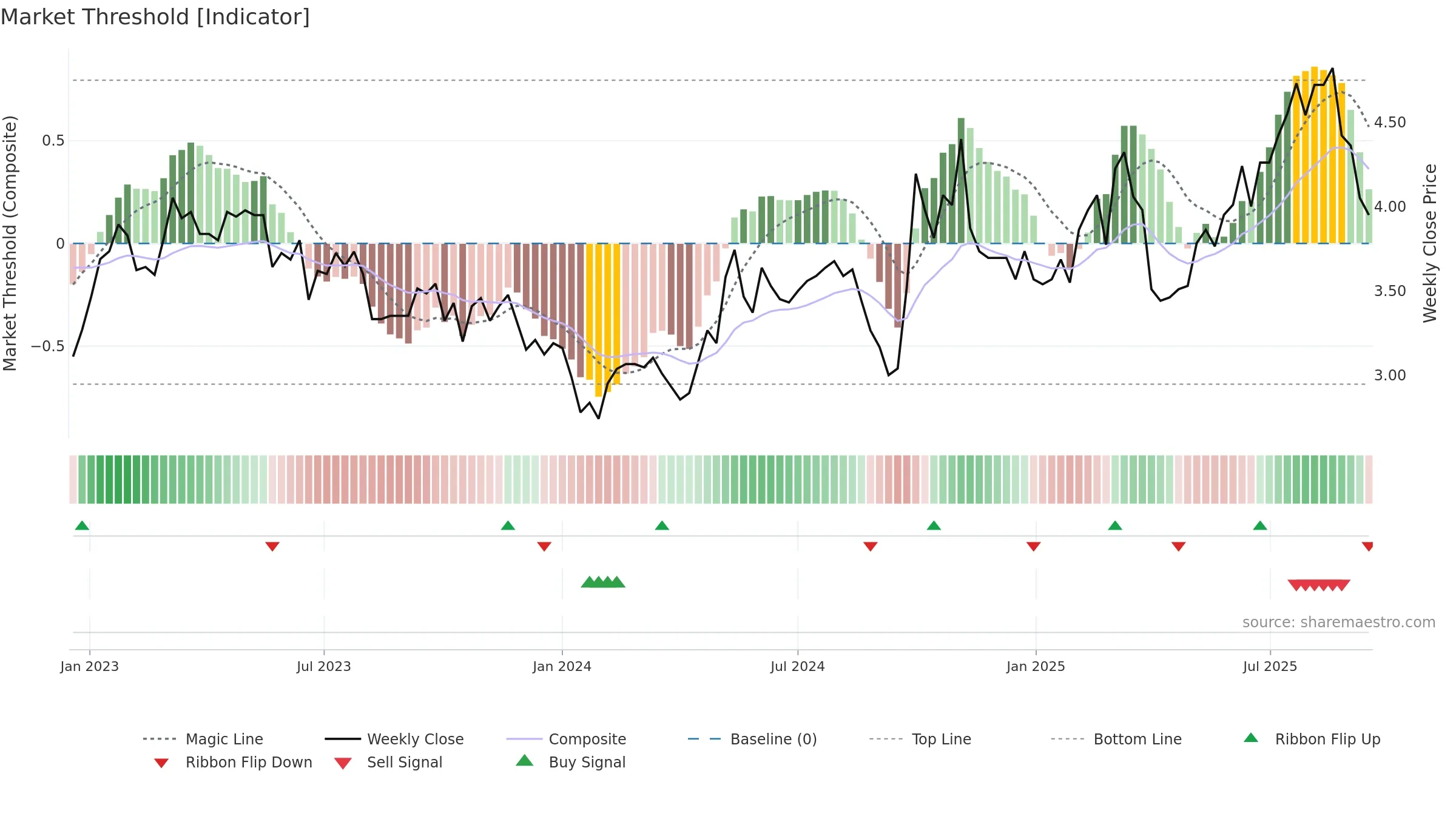The width and height of the screenshot is (1456, 819).
Task: Click the ribbon flip up marker in Mar 2025
Action: pyautogui.click(x=1115, y=525)
